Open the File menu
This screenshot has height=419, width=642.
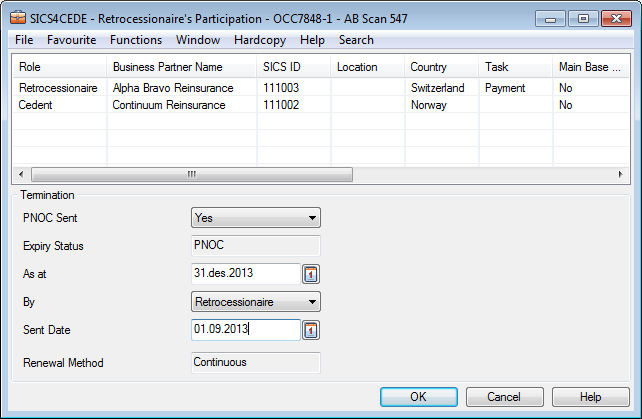[24, 40]
